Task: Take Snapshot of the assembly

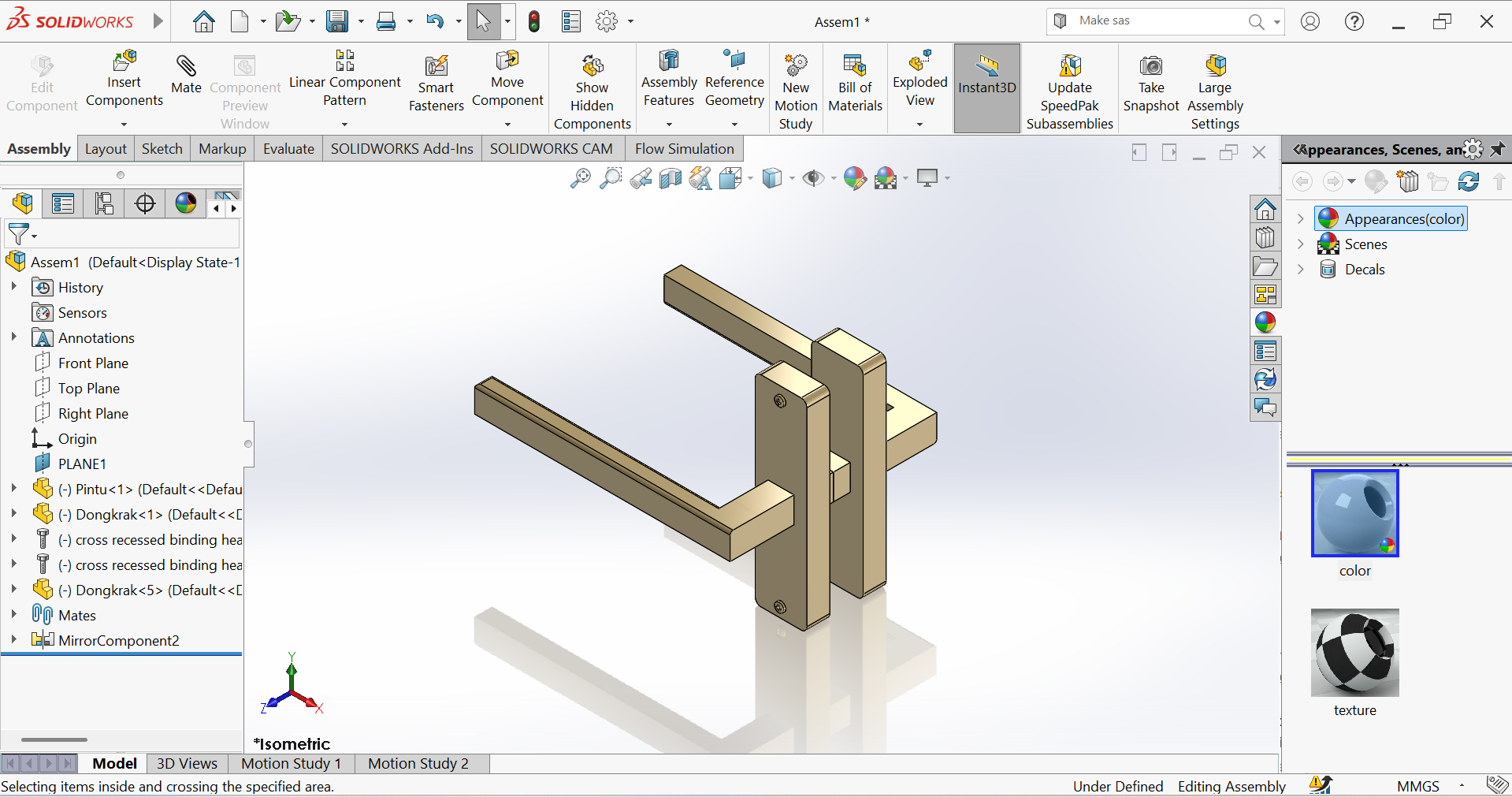Action: (1151, 84)
